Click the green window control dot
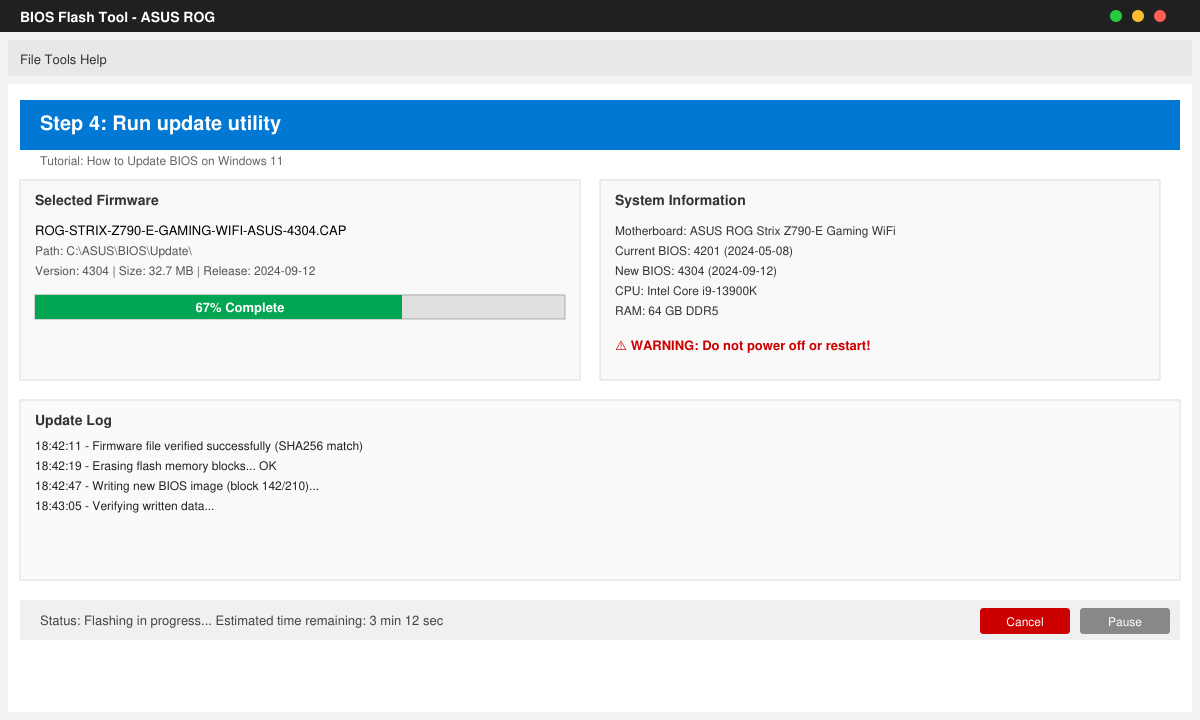Viewport: 1200px width, 720px height. point(1116,16)
